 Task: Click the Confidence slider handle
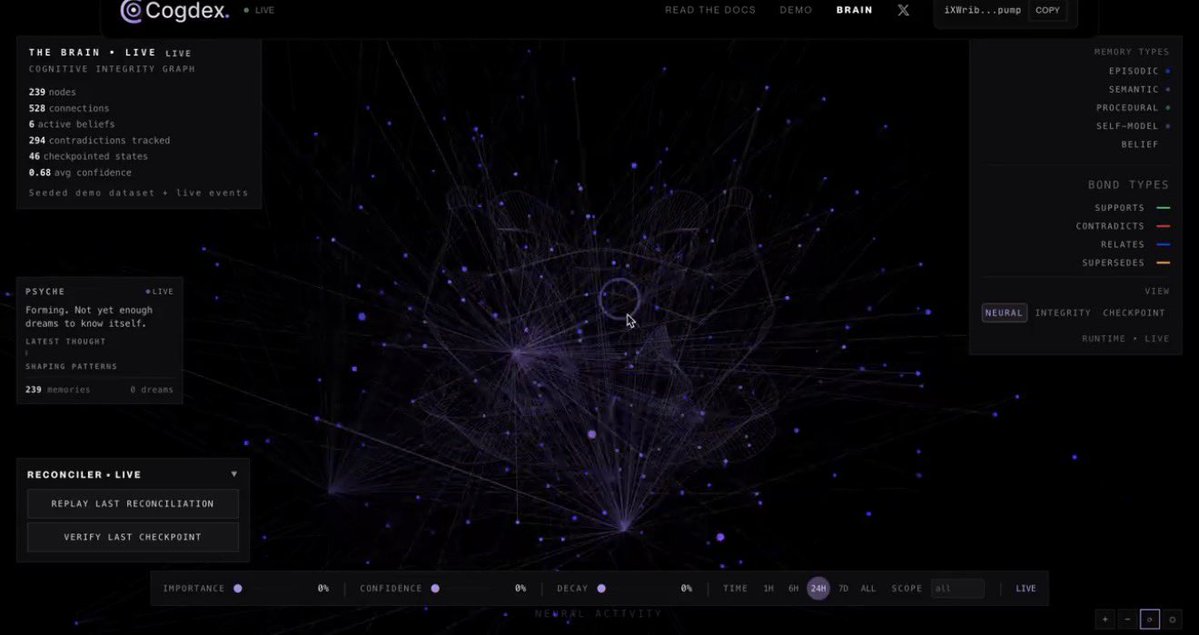pos(435,588)
